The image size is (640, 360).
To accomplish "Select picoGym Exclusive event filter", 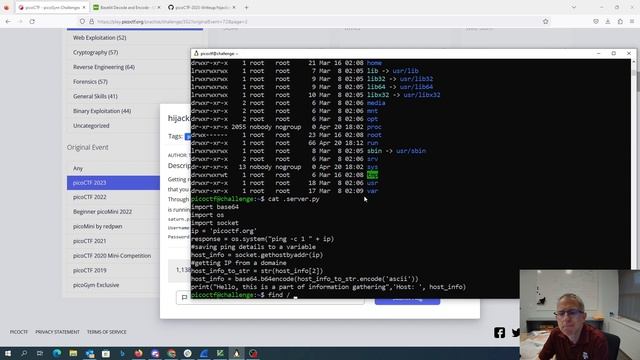I will tap(96, 285).
